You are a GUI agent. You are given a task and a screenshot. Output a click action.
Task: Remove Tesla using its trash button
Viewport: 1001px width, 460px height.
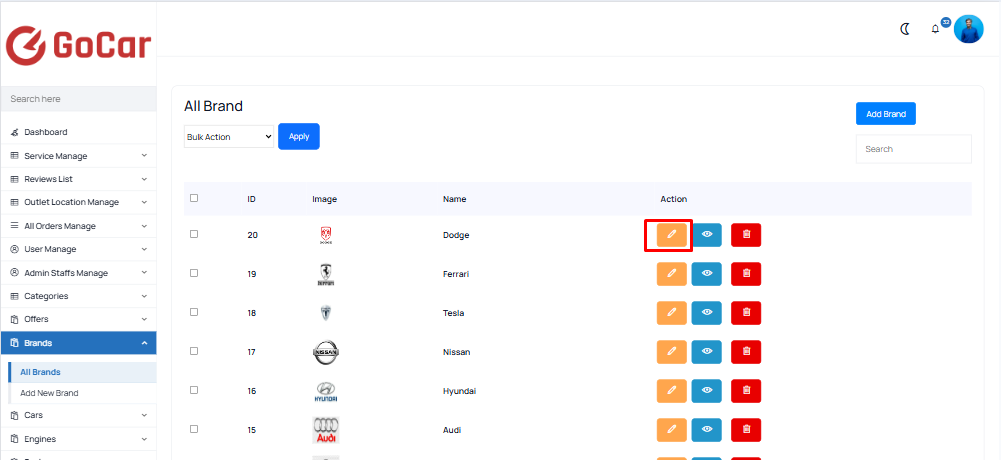746,313
